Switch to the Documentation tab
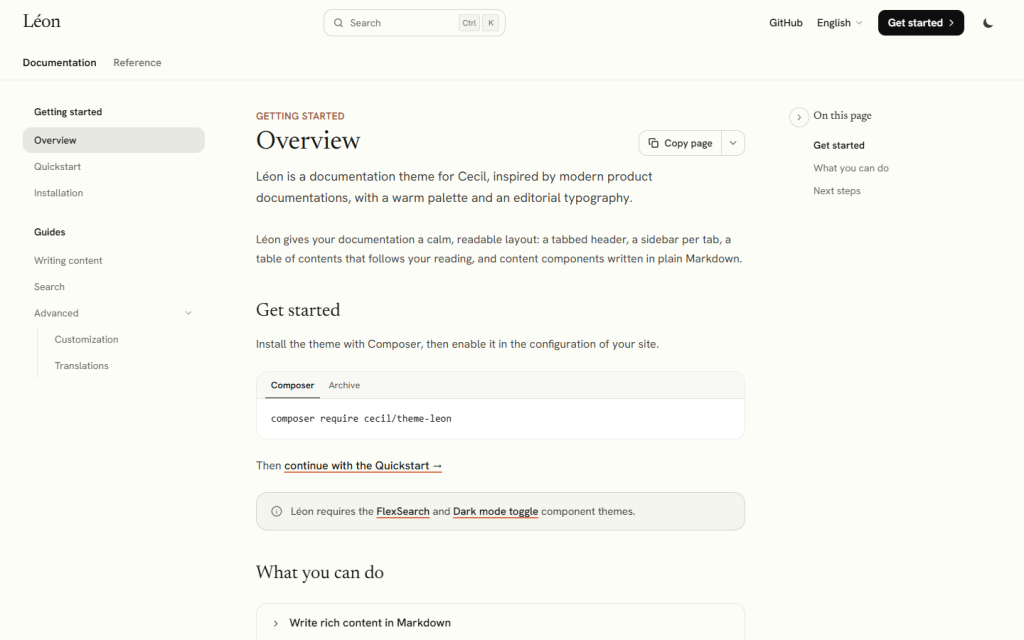Image resolution: width=1024 pixels, height=640 pixels. tap(59, 63)
